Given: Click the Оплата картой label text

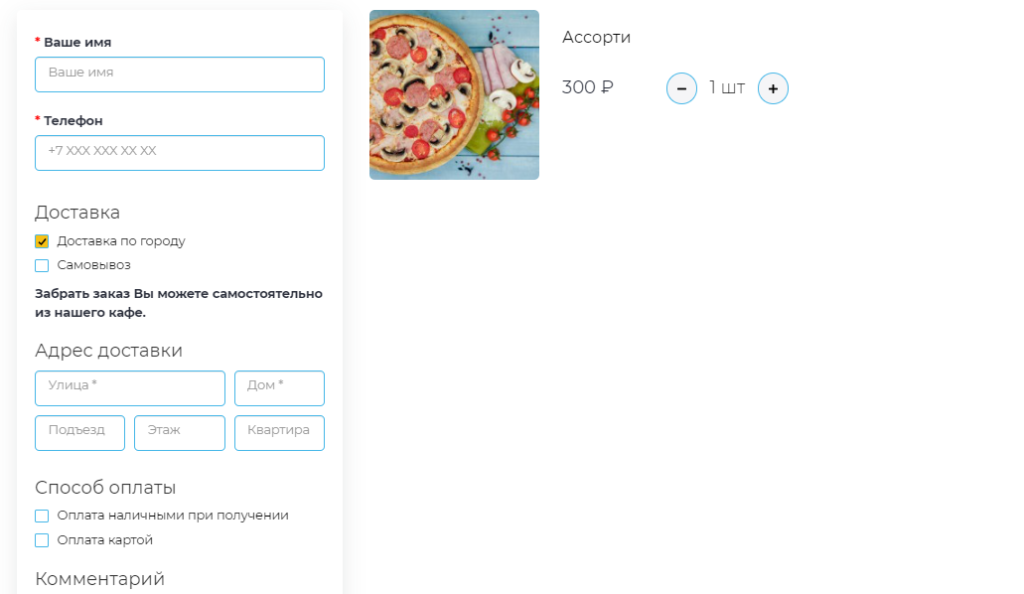Looking at the screenshot, I should 104,540.
